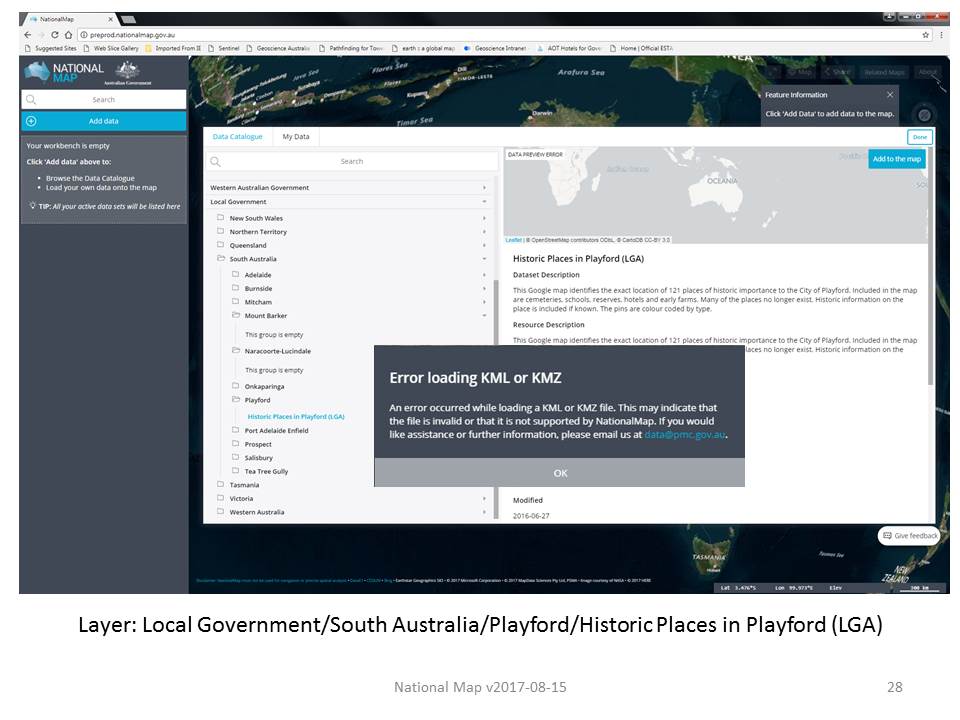Click Give feedback button
Screen dimensions: 960x720
(x=909, y=536)
